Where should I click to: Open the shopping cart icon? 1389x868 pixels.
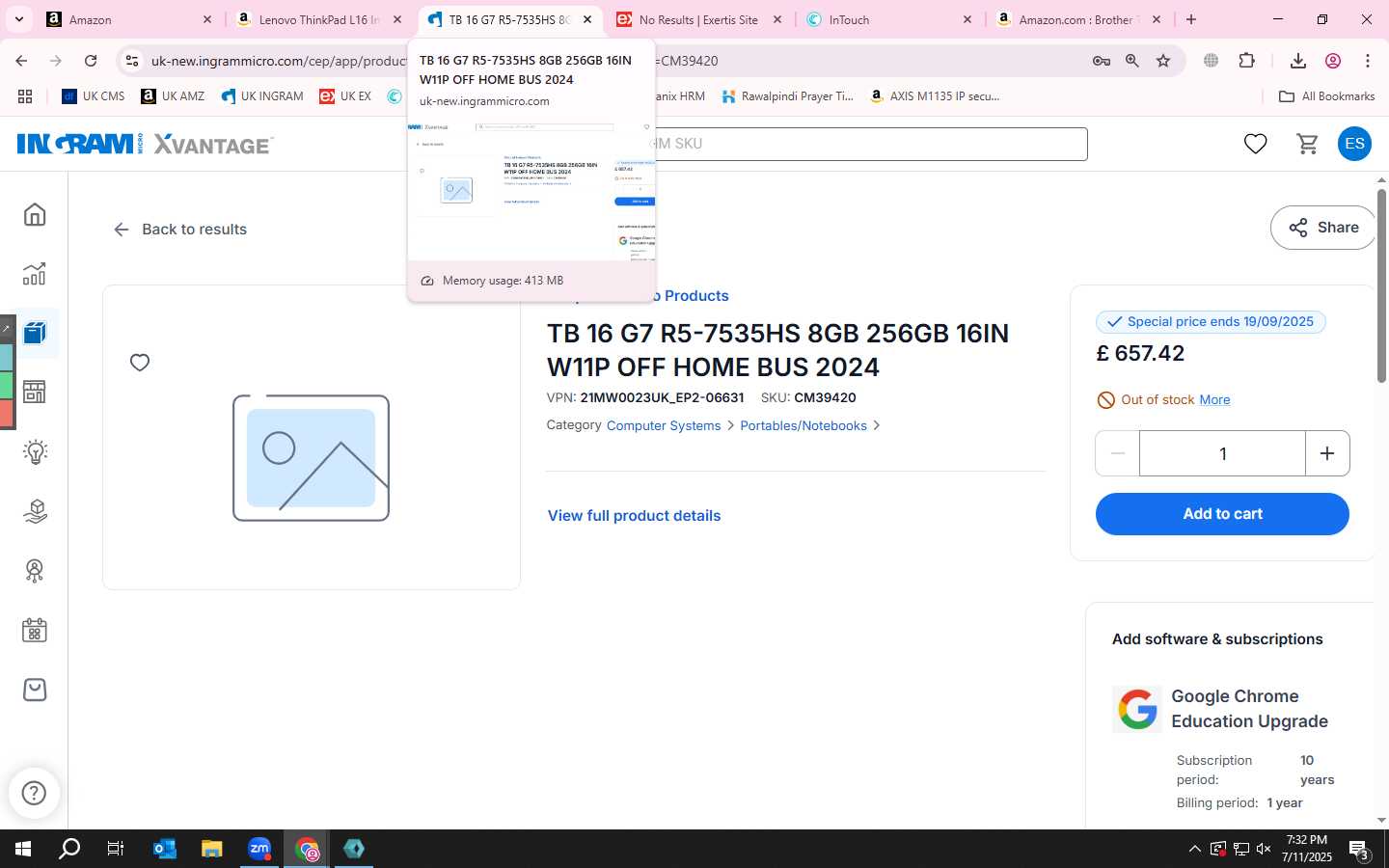pyautogui.click(x=1307, y=144)
